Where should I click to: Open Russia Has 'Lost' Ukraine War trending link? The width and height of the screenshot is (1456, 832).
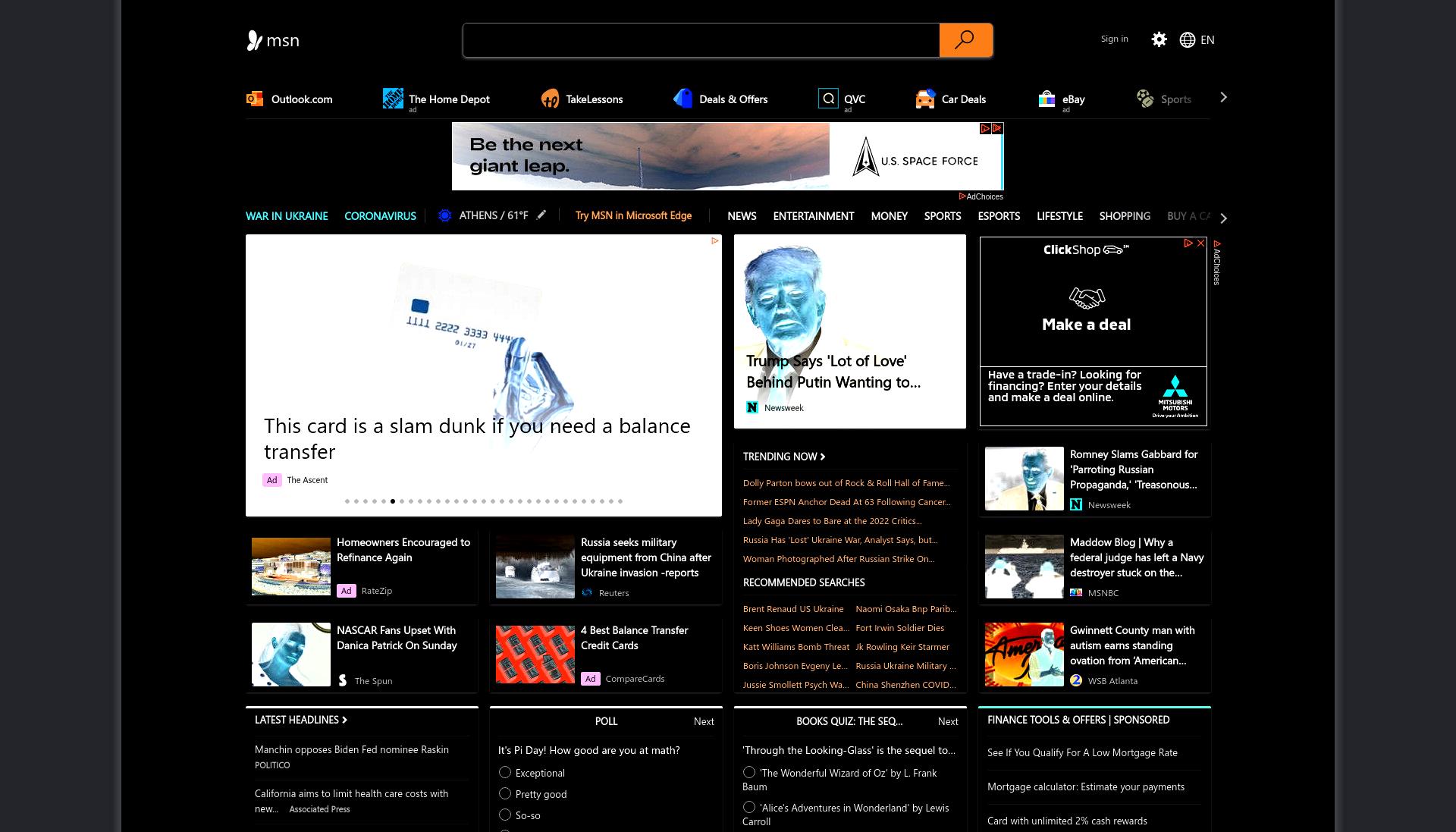tap(840, 540)
